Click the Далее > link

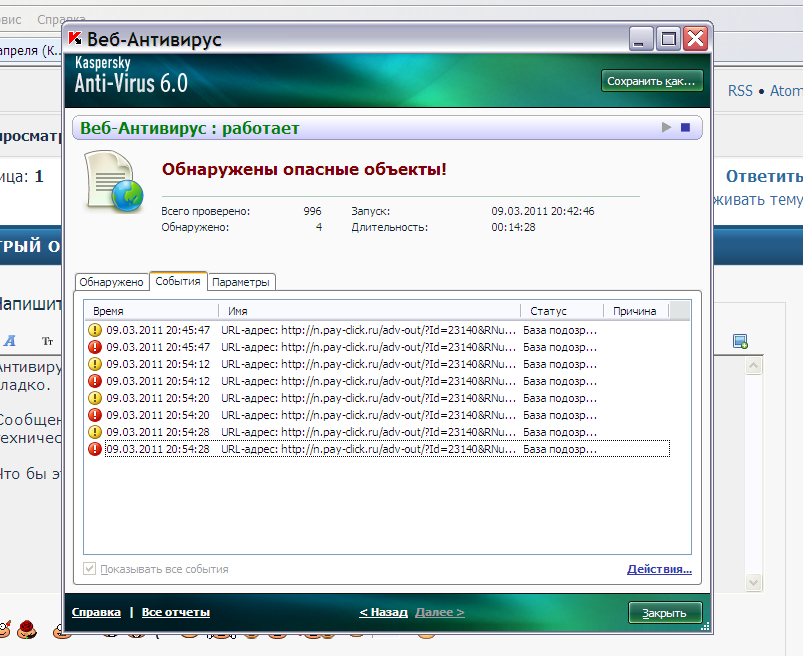[x=440, y=612]
